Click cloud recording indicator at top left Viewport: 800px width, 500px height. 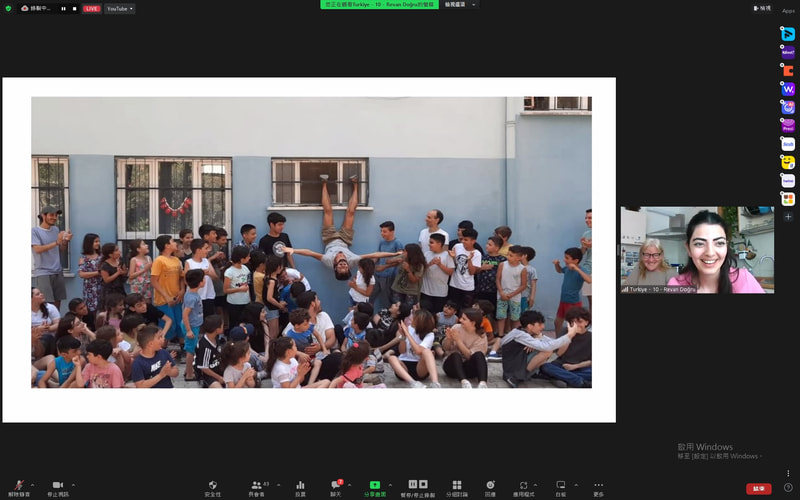coord(36,9)
